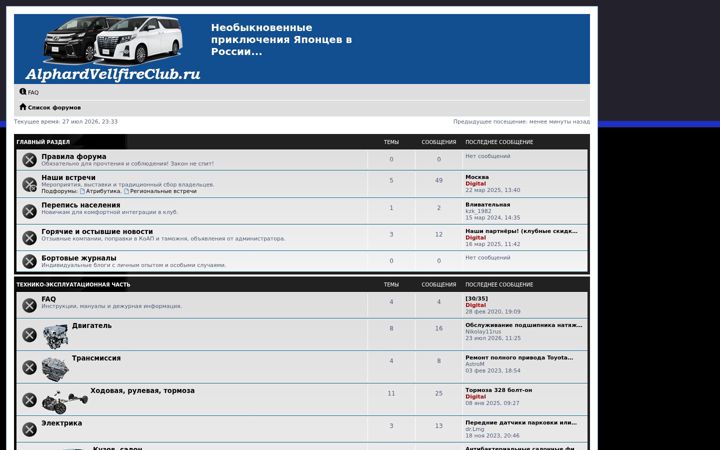Viewport: 720px width, 450px height.
Task: Open the FAQ forum in the technical section
Action: coord(49,299)
